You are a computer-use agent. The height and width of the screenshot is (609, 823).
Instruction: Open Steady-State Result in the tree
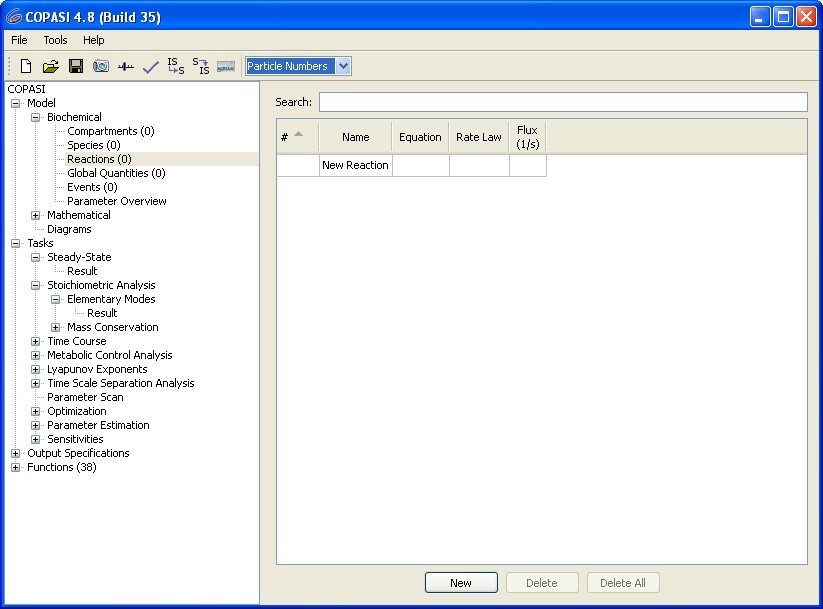point(82,271)
